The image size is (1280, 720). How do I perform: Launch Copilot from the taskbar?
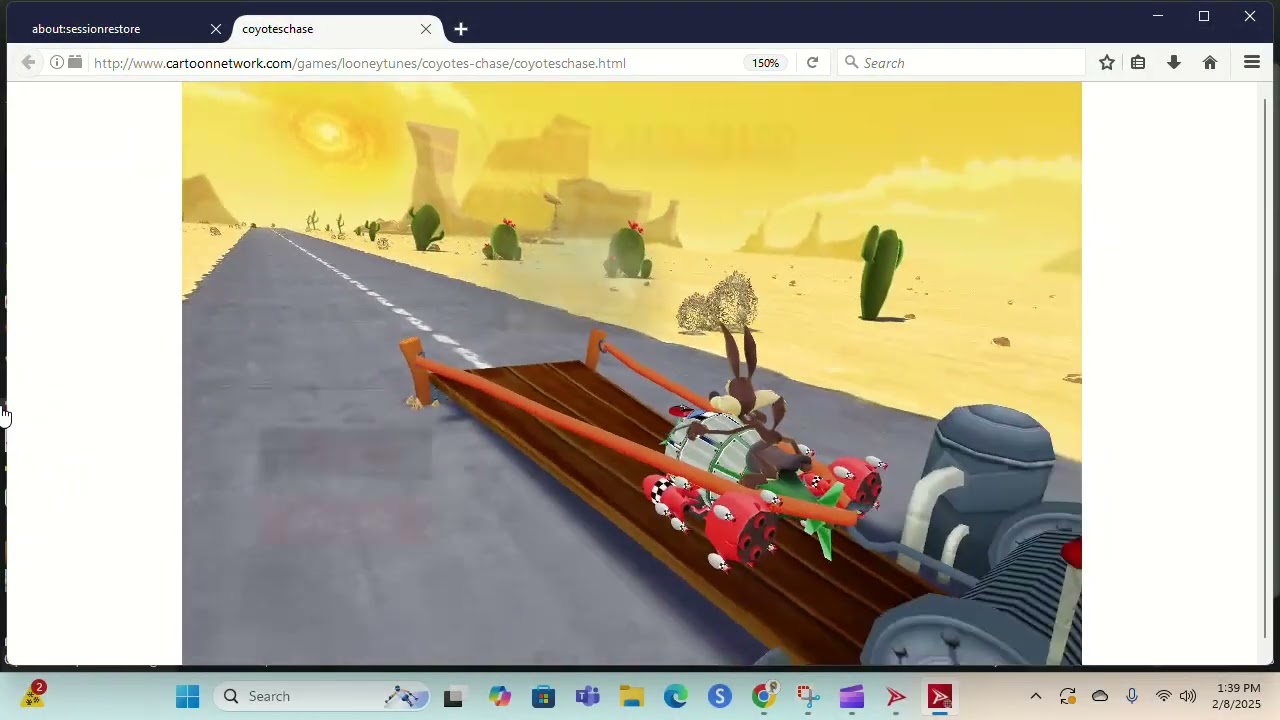(500, 696)
